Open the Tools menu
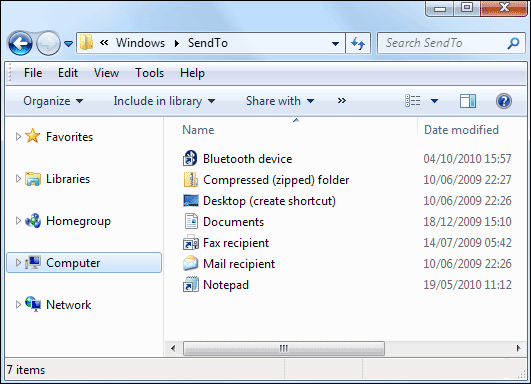Viewport: 531px width, 384px height. 149,73
